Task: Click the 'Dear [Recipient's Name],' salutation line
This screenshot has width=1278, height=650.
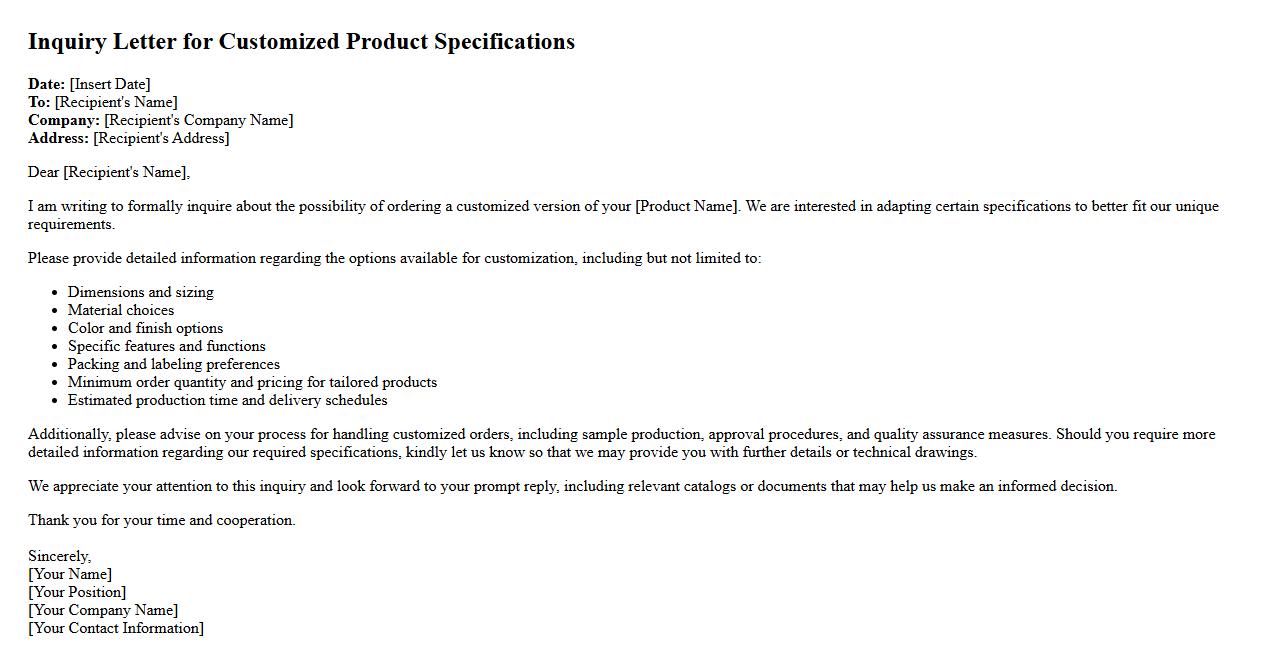Action: [109, 172]
